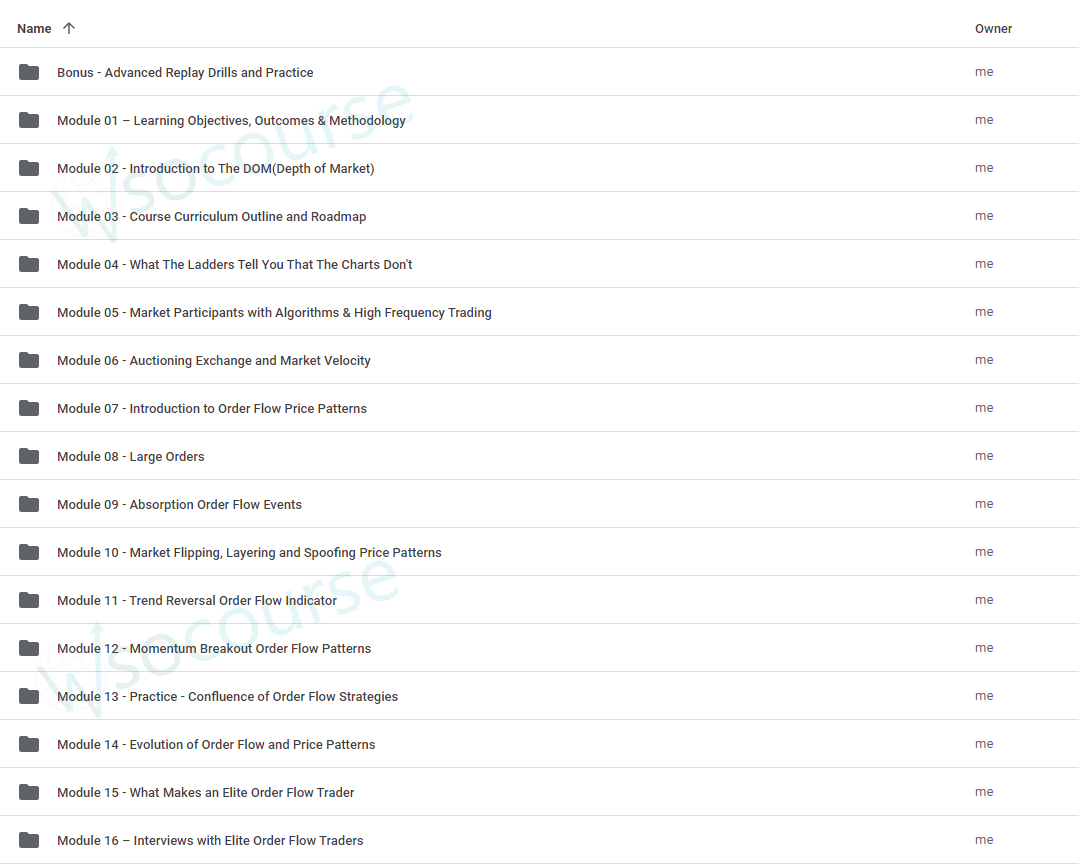Click owner 'me' in Module 15 row
Screen dimensions: 1079x864
coord(984,792)
